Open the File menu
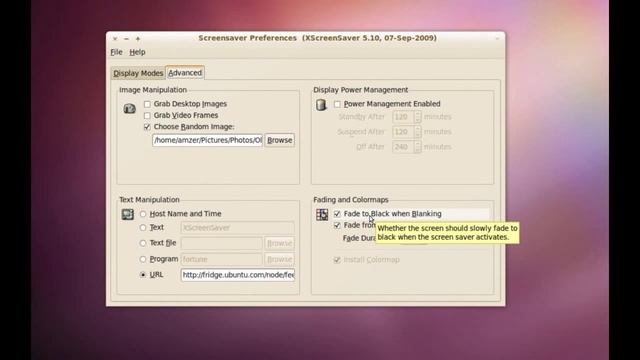640x360 pixels. 116,52
